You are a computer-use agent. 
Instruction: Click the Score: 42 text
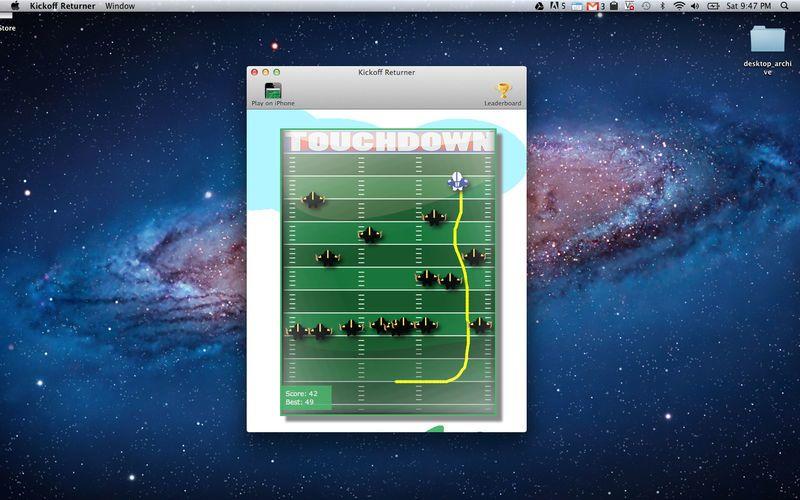click(x=302, y=393)
